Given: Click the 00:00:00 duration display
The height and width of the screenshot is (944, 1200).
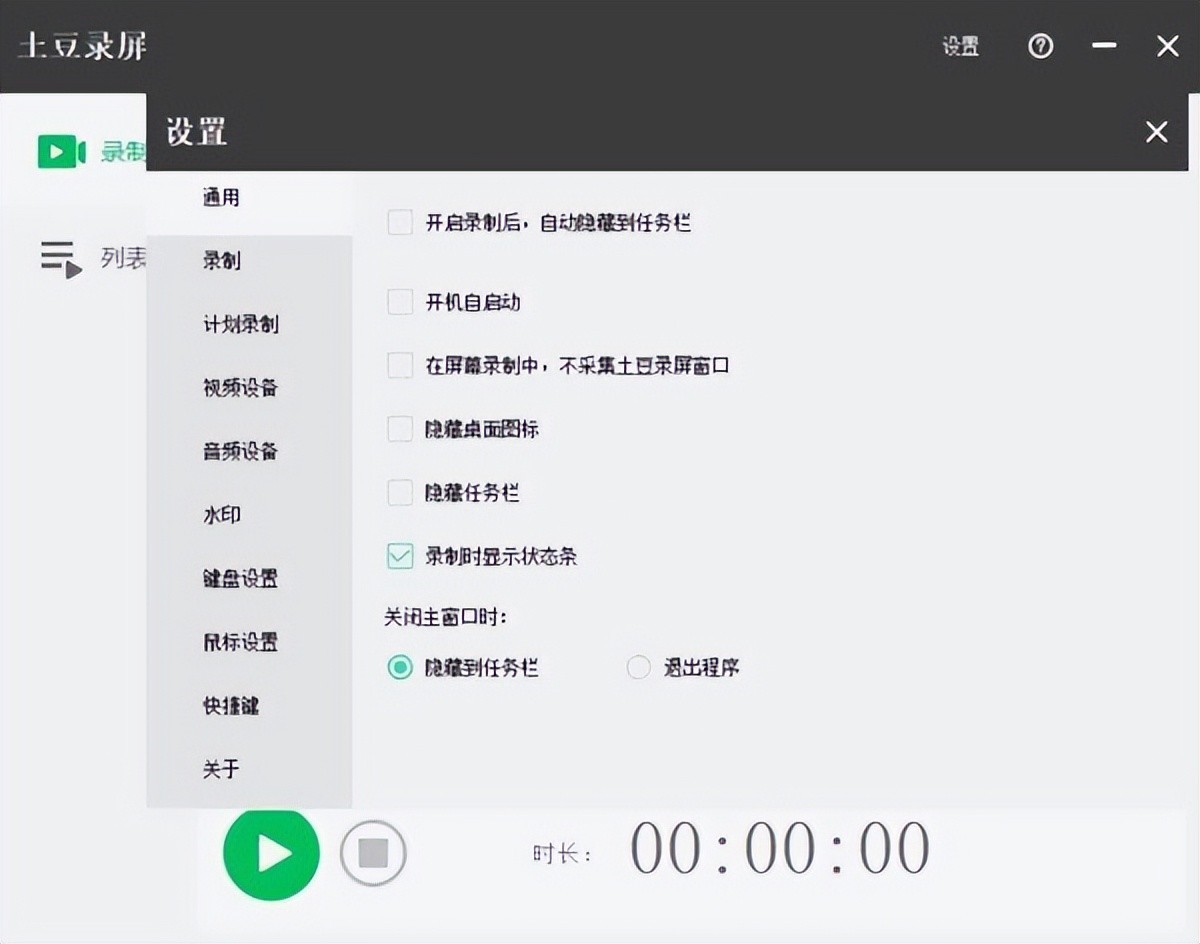Looking at the screenshot, I should pyautogui.click(x=780, y=849).
